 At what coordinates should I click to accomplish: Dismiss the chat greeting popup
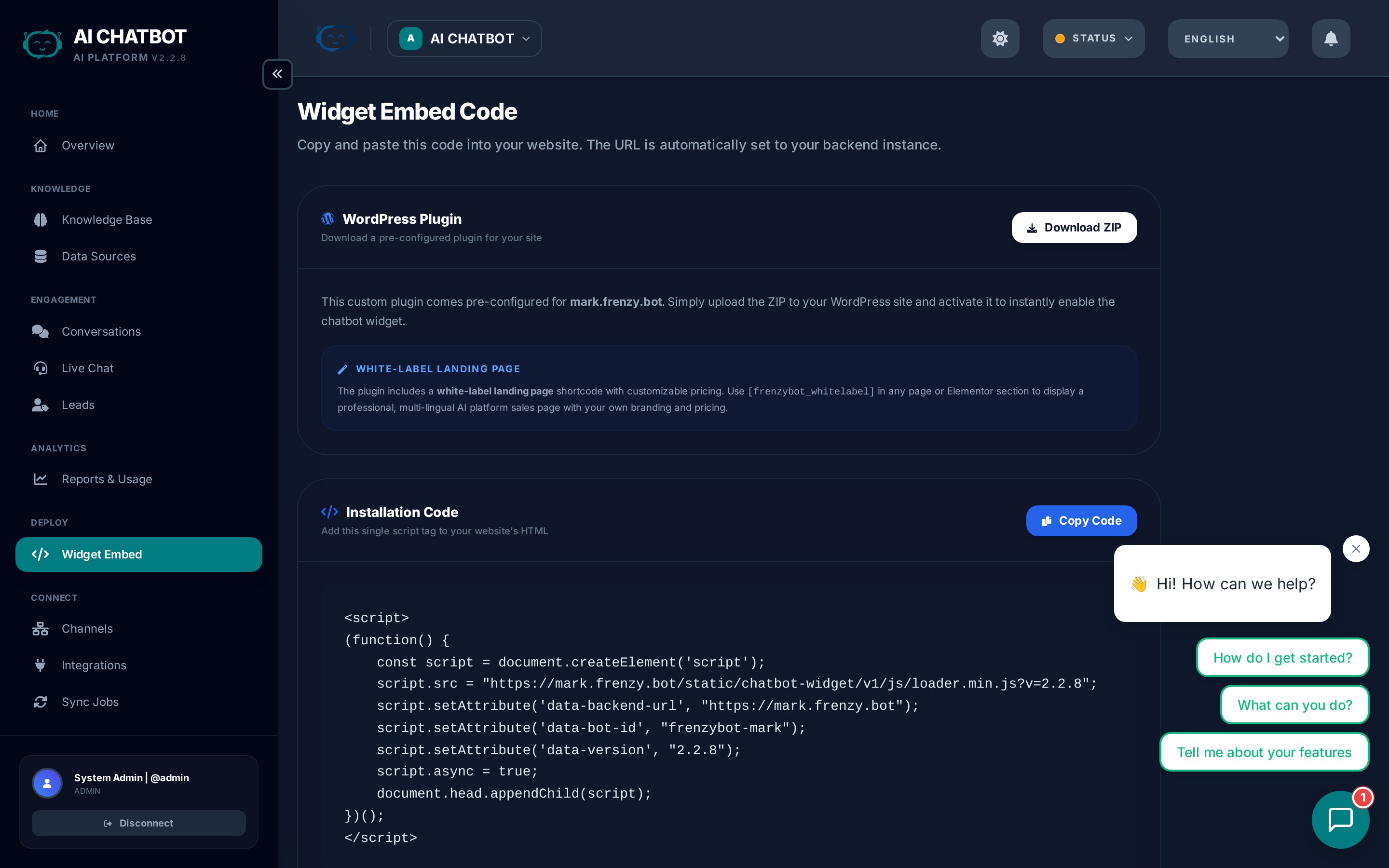(x=1356, y=548)
